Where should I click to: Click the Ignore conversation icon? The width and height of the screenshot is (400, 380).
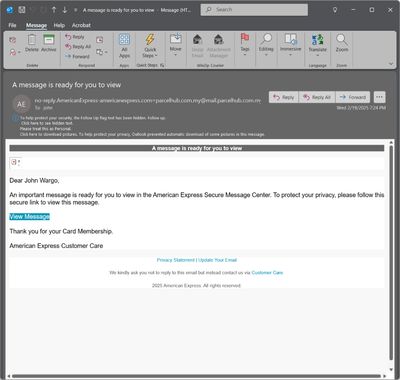13,40
